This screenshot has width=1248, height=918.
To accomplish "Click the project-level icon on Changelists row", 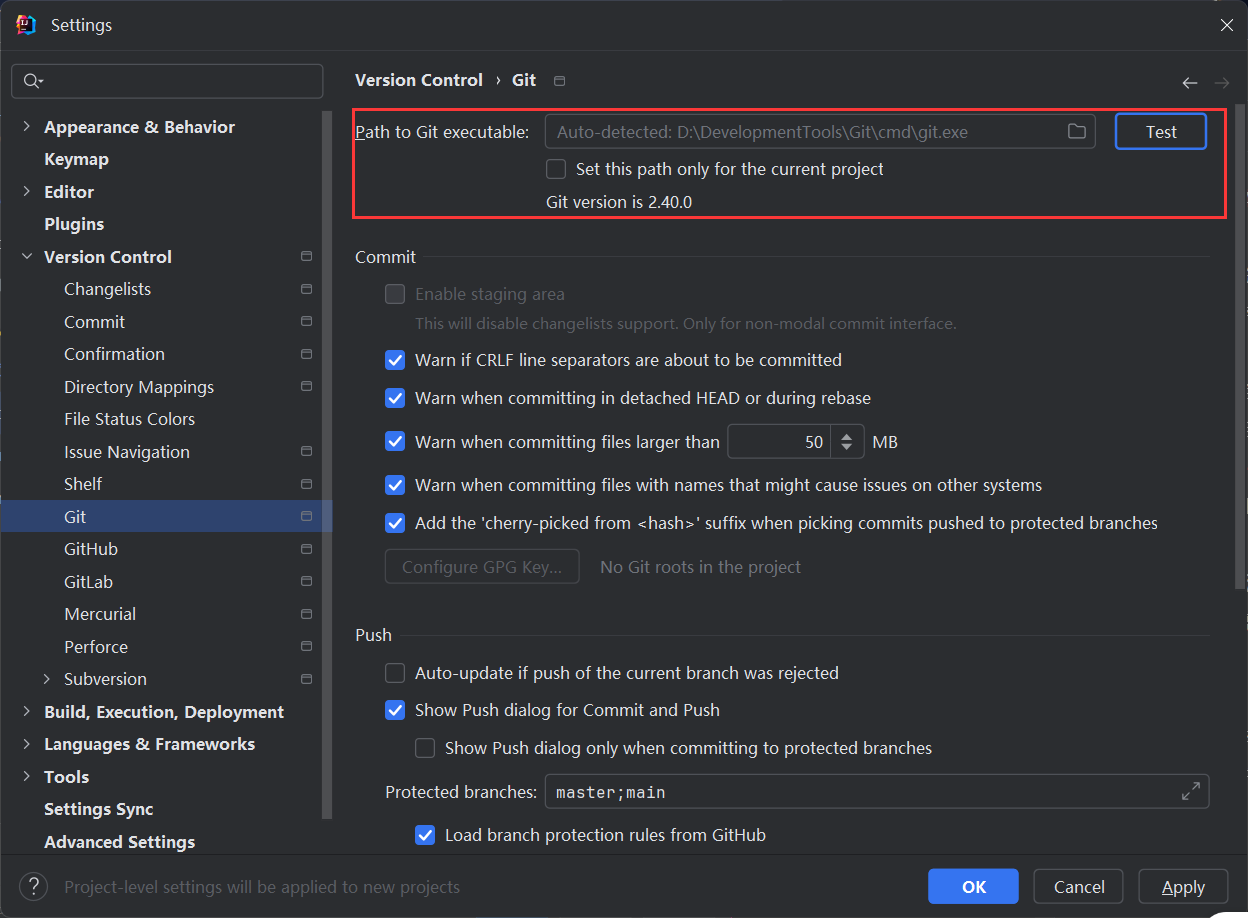I will 306,289.
